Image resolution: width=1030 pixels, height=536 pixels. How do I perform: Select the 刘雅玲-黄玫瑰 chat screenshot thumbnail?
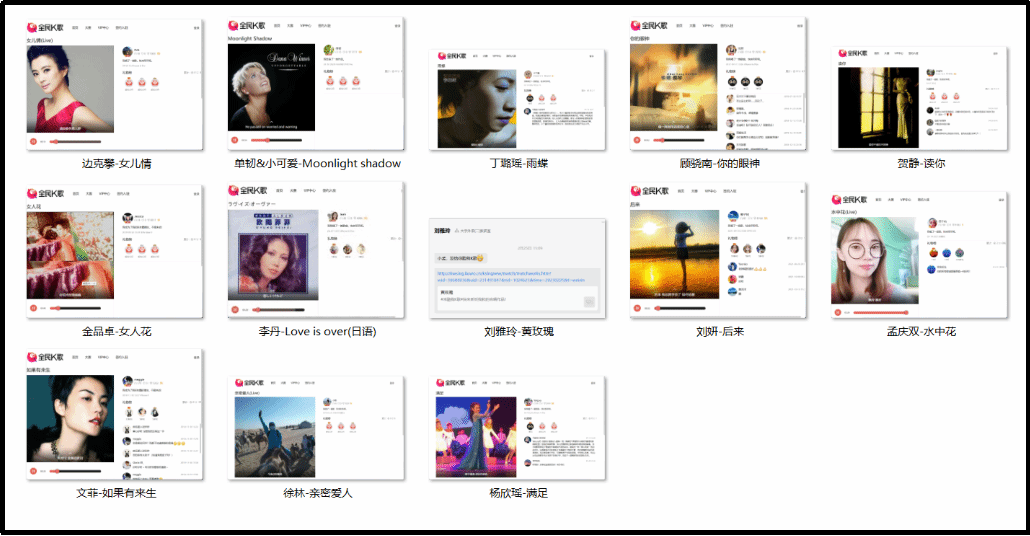518,267
